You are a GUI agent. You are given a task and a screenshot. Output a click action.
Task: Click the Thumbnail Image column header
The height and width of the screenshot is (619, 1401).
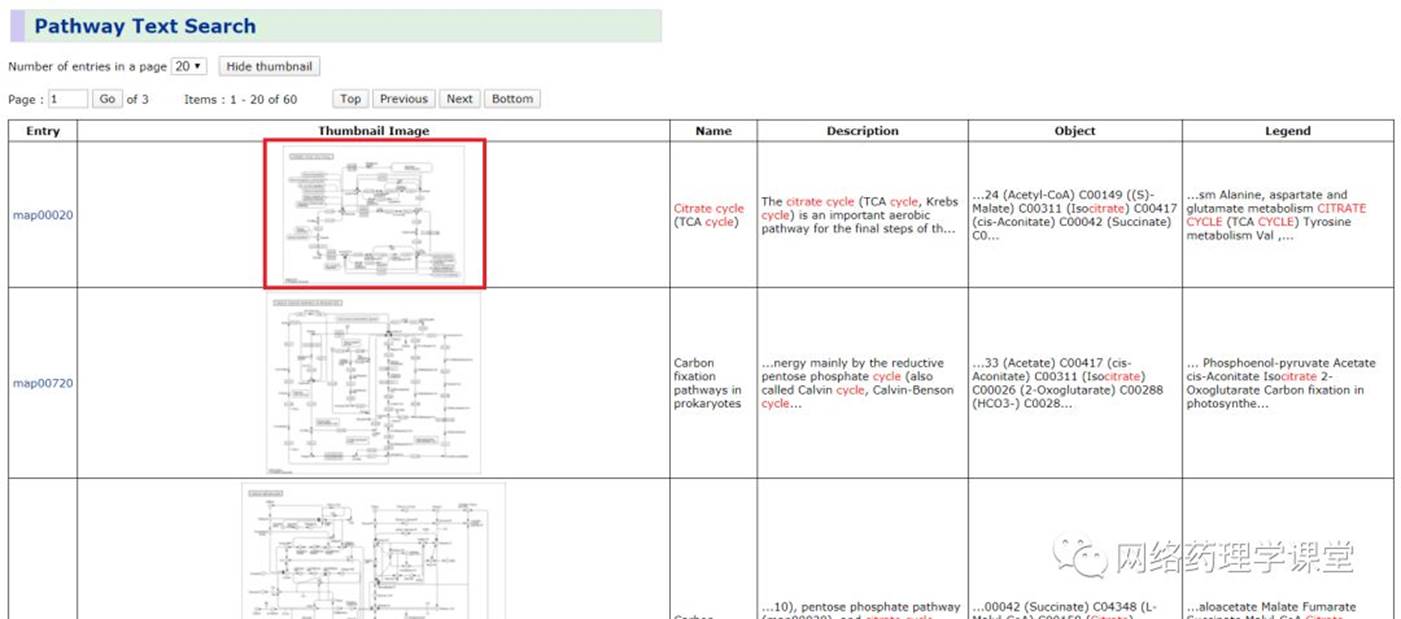pos(374,131)
